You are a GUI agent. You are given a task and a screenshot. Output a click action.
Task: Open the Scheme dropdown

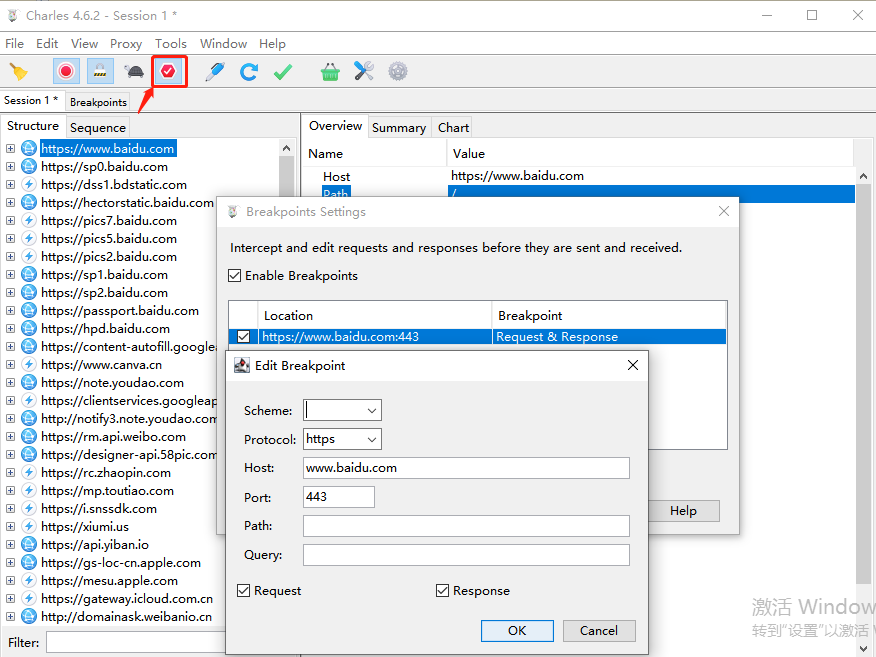point(342,410)
